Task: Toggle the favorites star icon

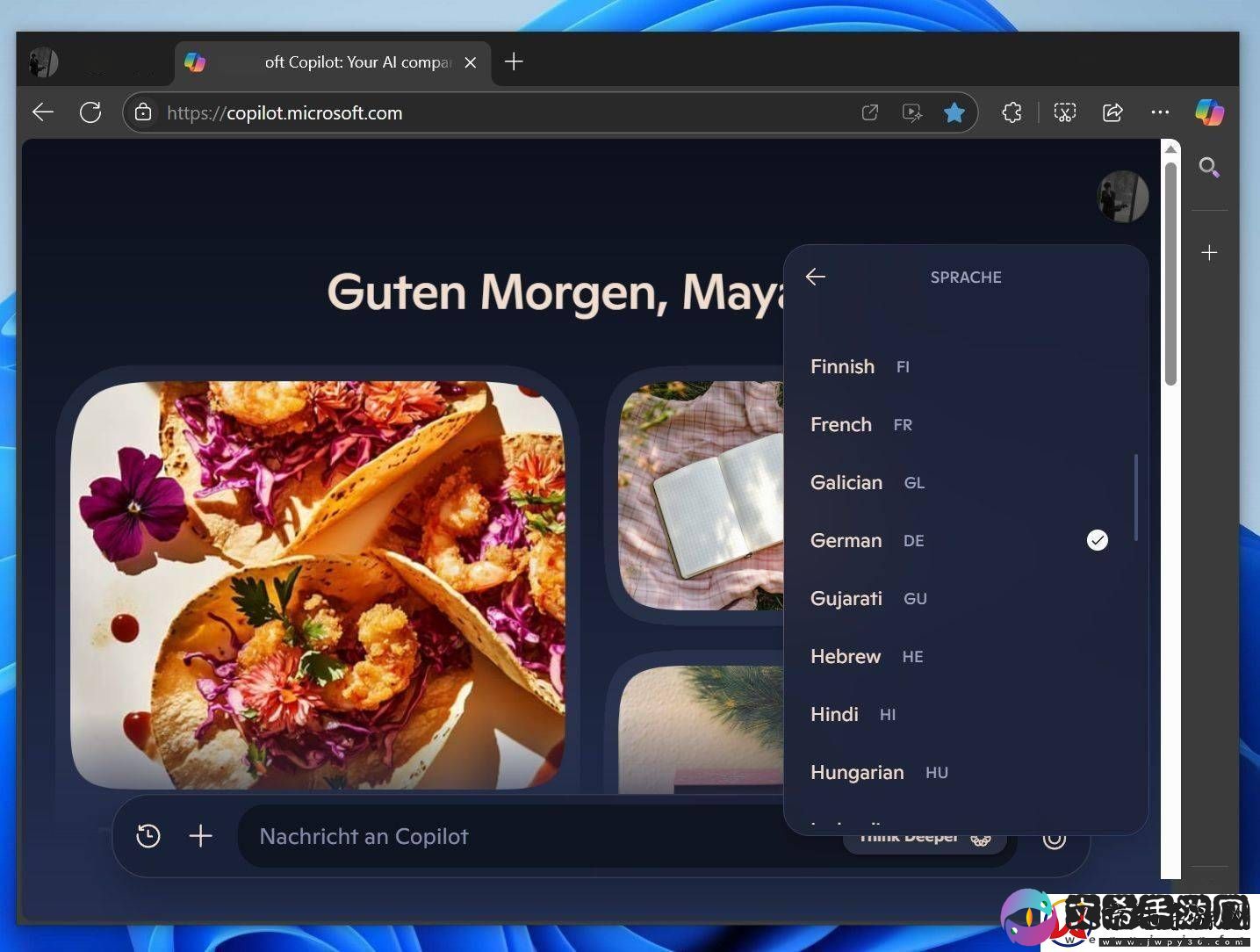Action: (954, 112)
